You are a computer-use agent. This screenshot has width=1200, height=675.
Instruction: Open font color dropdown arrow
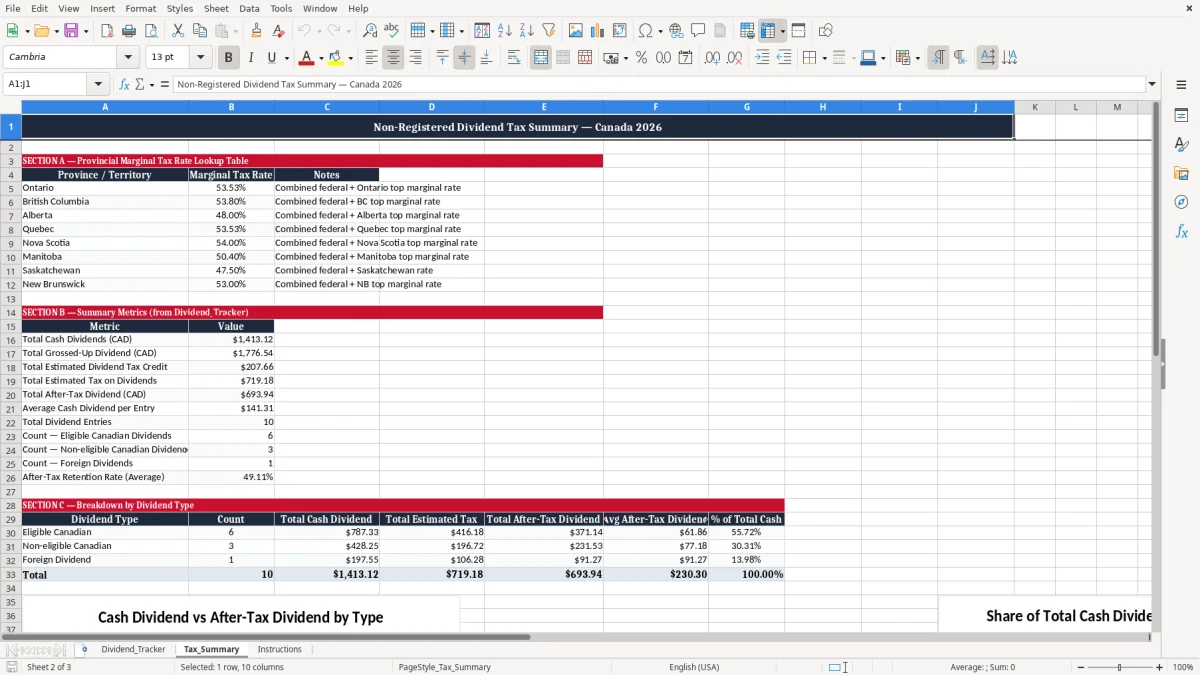(x=321, y=58)
